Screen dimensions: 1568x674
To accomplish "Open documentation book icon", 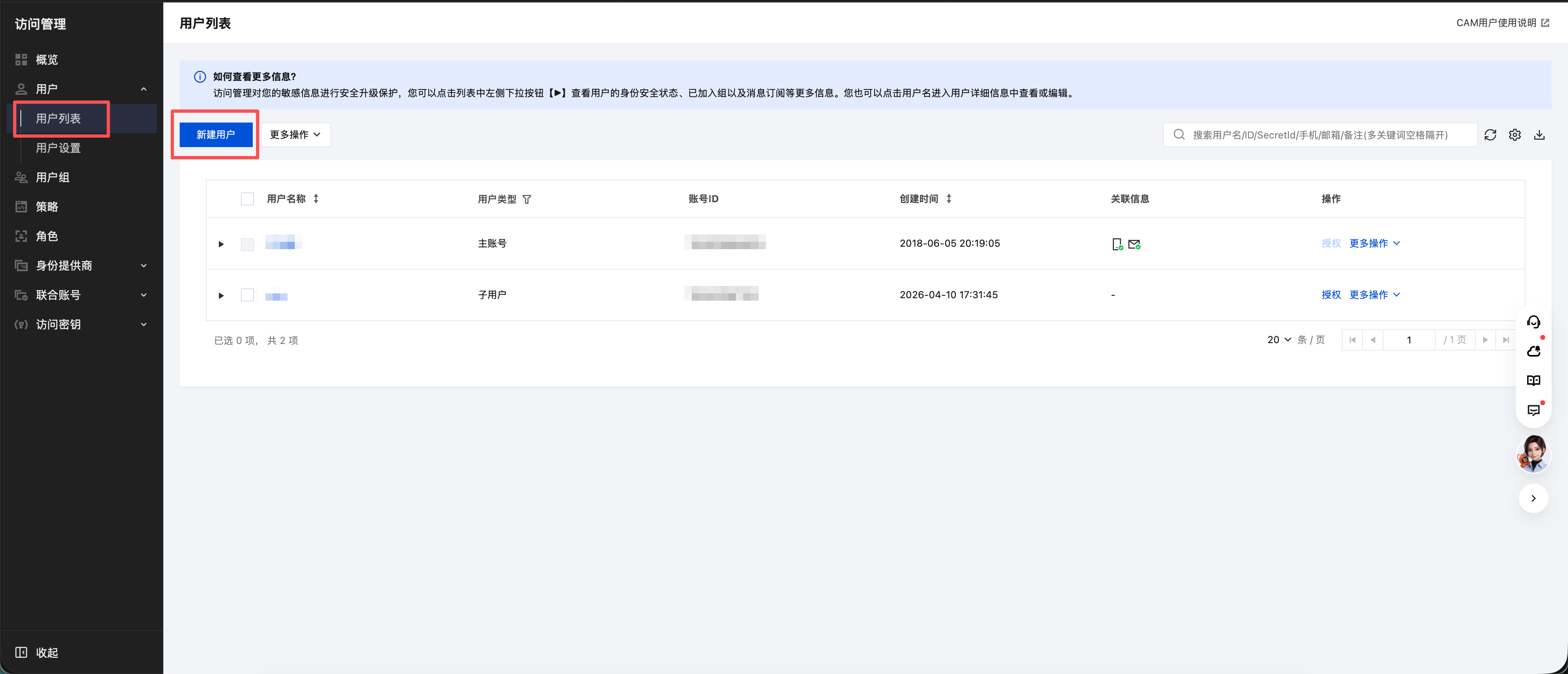I will [1533, 381].
